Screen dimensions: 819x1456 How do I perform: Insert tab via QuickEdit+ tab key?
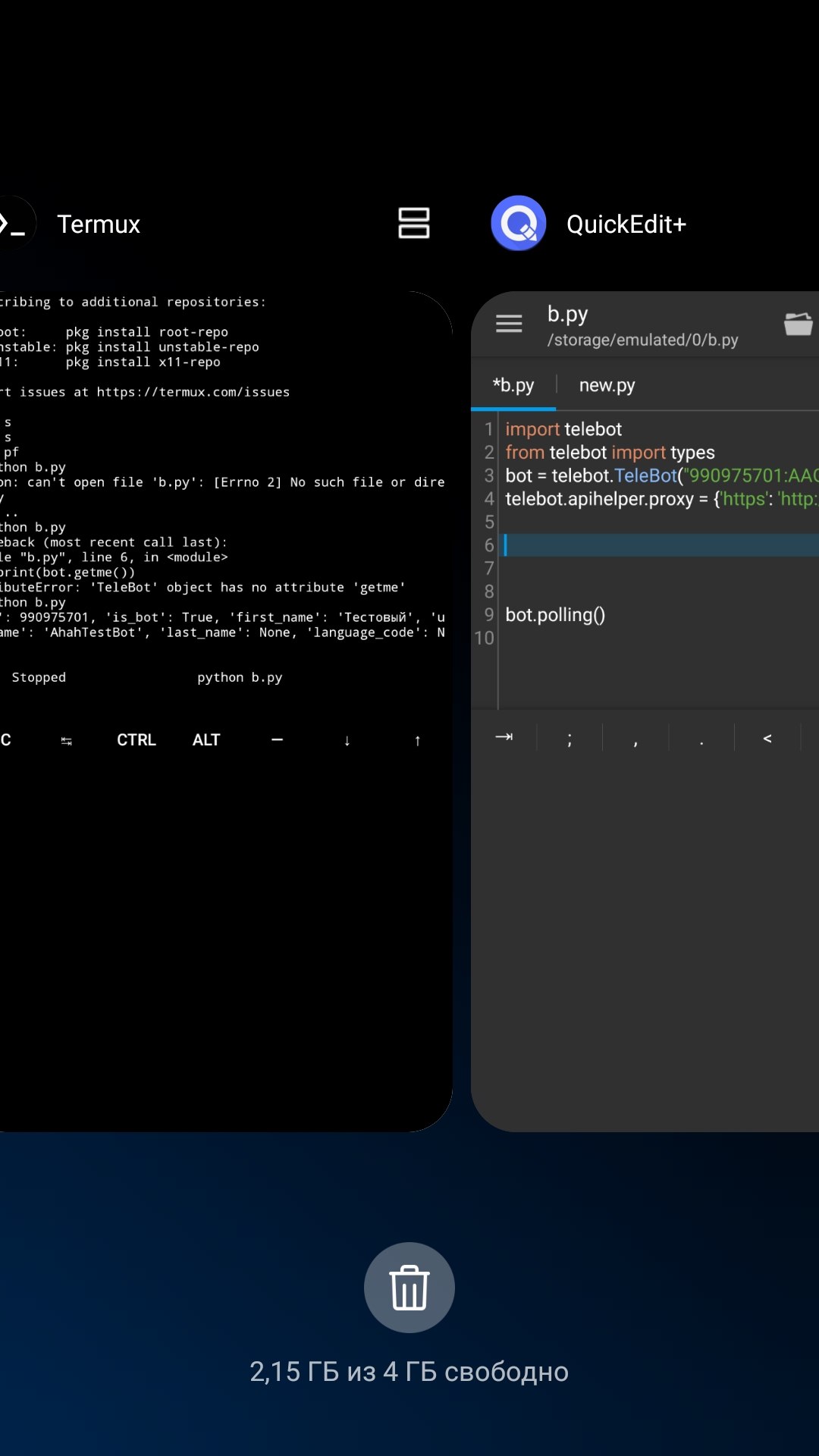point(504,737)
